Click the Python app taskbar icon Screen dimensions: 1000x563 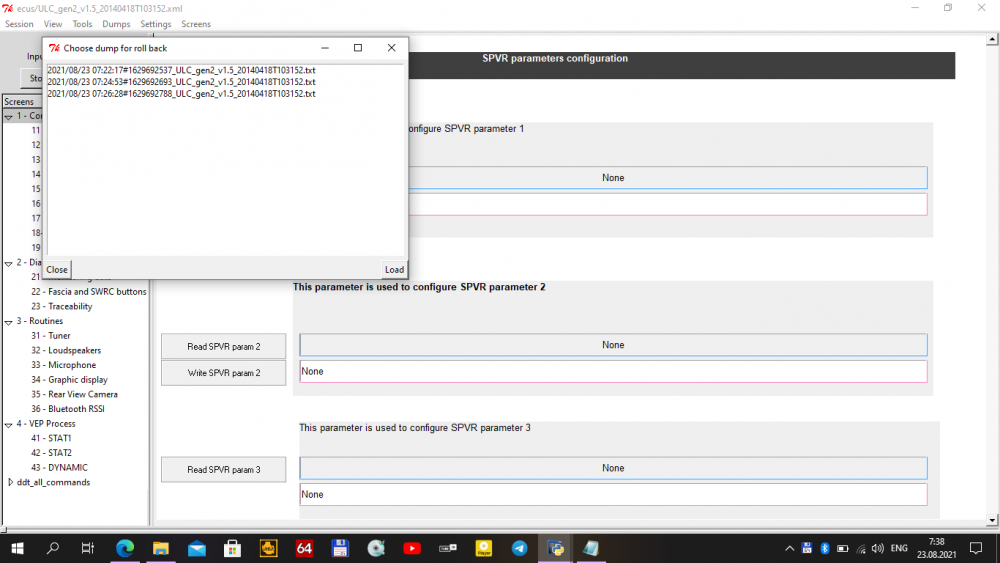click(555, 548)
